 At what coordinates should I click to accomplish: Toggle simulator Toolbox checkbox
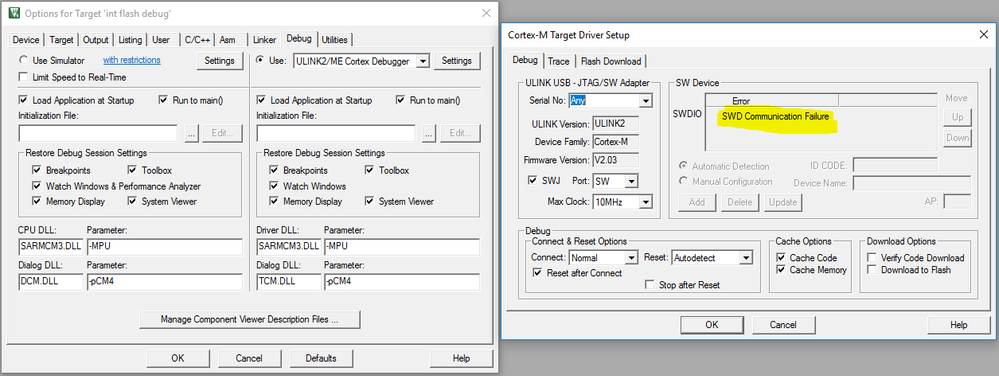[132, 170]
